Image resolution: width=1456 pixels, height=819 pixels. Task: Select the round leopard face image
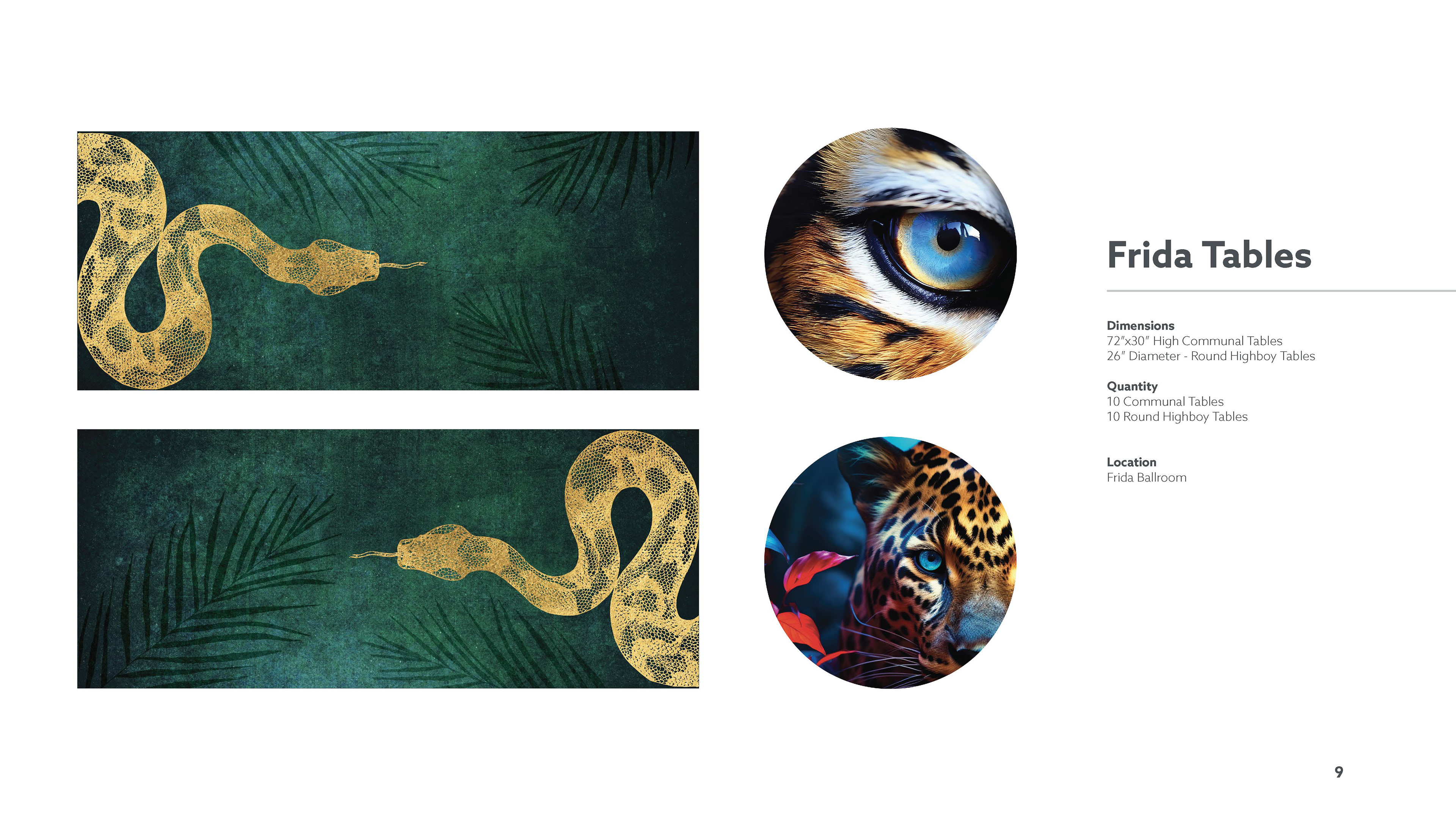pos(890,562)
